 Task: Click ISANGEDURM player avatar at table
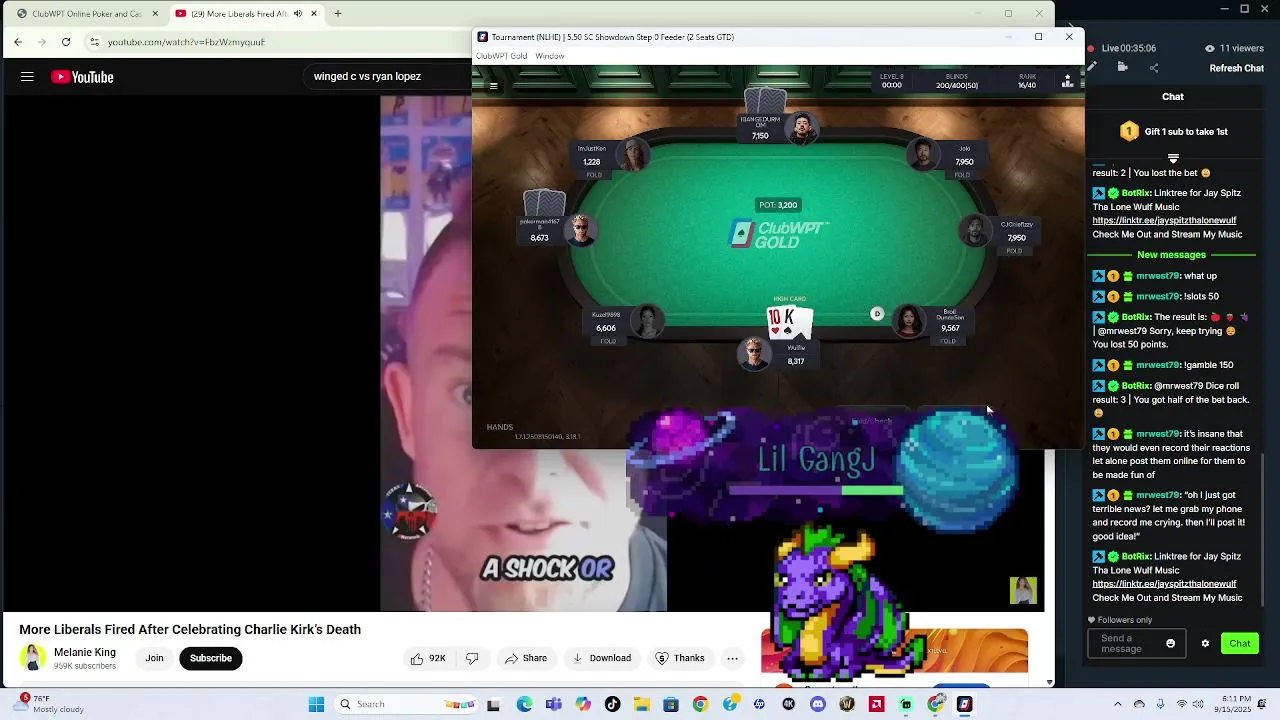click(801, 128)
